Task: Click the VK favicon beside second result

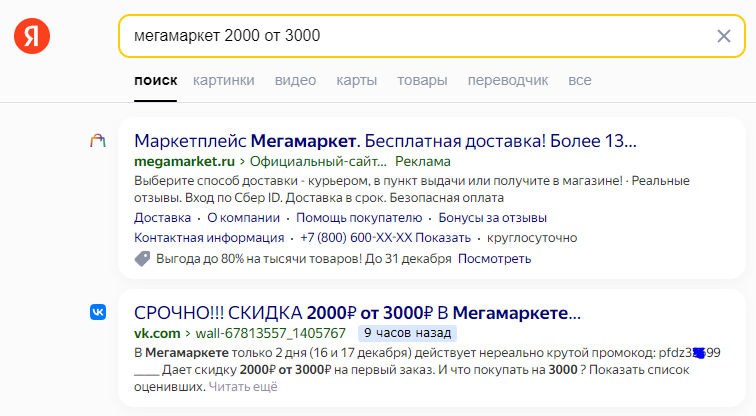Action: point(98,312)
